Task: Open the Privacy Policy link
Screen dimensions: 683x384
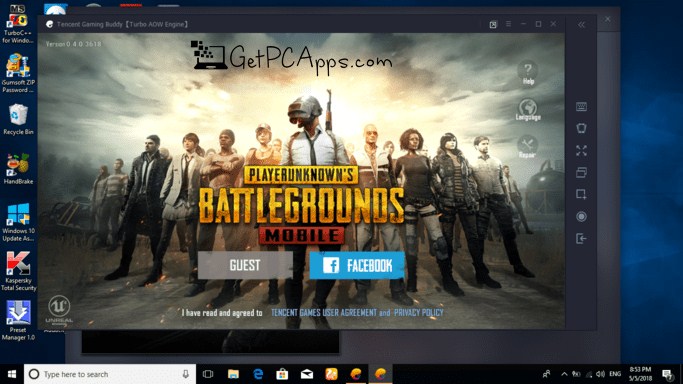Action: pos(419,313)
